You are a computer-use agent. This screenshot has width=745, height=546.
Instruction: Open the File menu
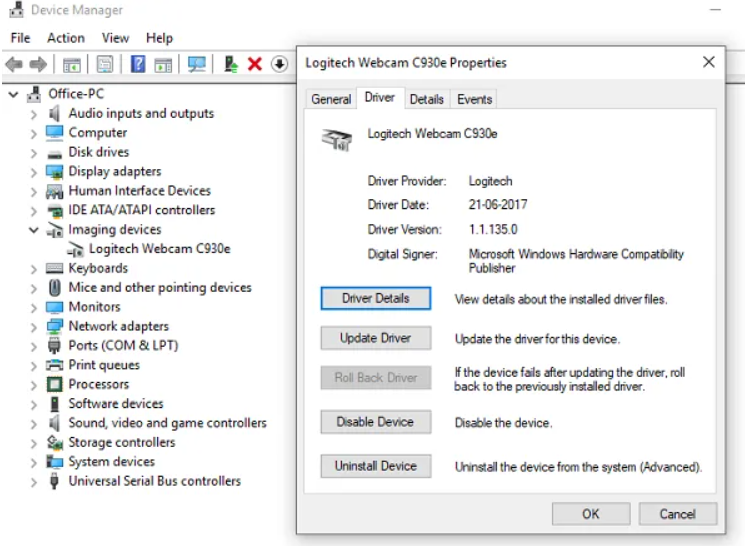[20, 38]
